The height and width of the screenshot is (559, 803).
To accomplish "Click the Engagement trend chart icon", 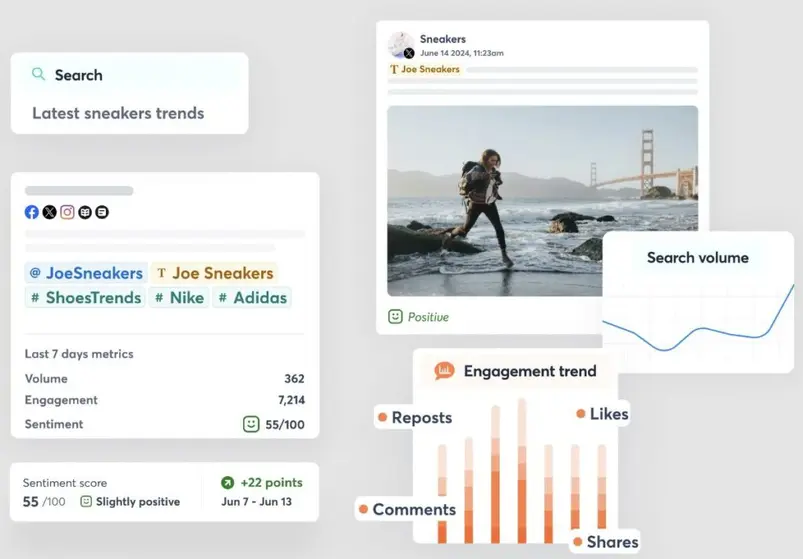I will click(x=444, y=371).
